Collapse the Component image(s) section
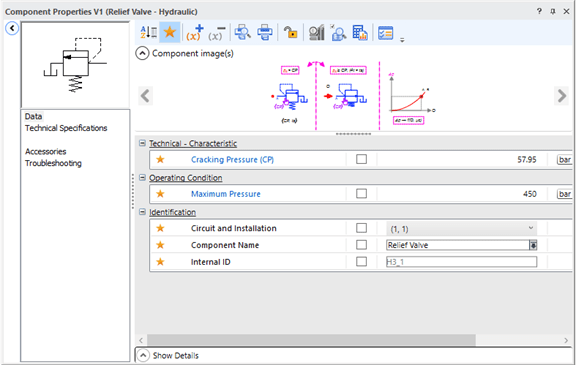The image size is (576, 365). [142, 54]
